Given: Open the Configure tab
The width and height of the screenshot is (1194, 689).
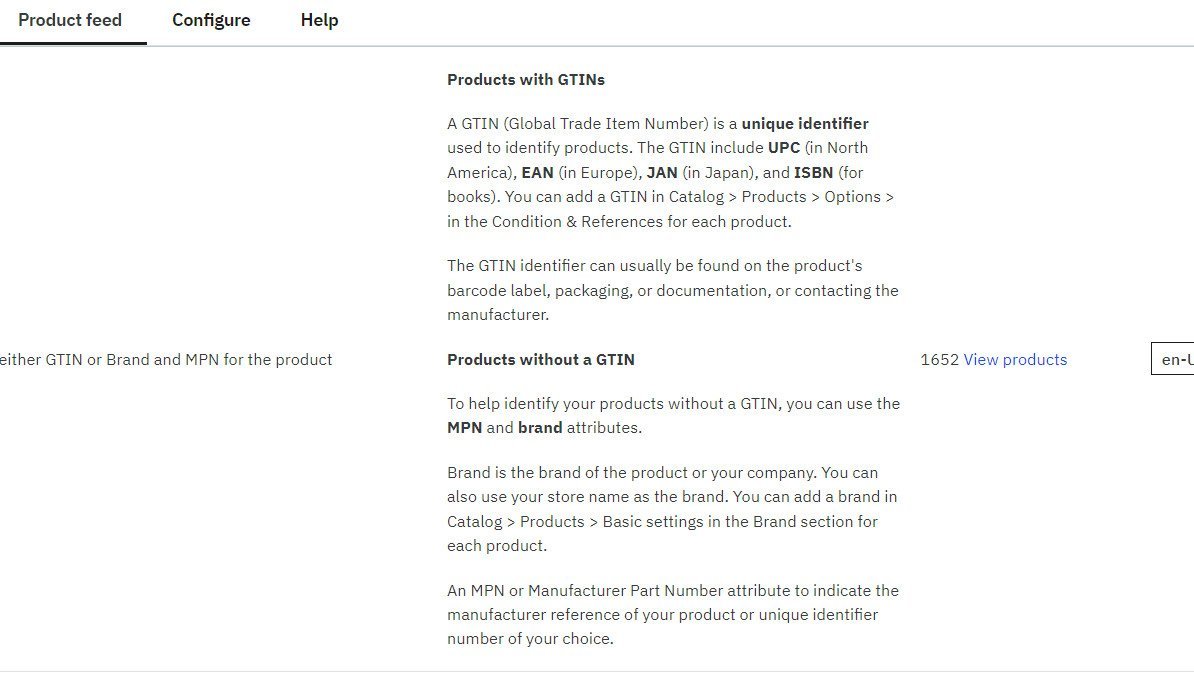Looking at the screenshot, I should pos(211,20).
